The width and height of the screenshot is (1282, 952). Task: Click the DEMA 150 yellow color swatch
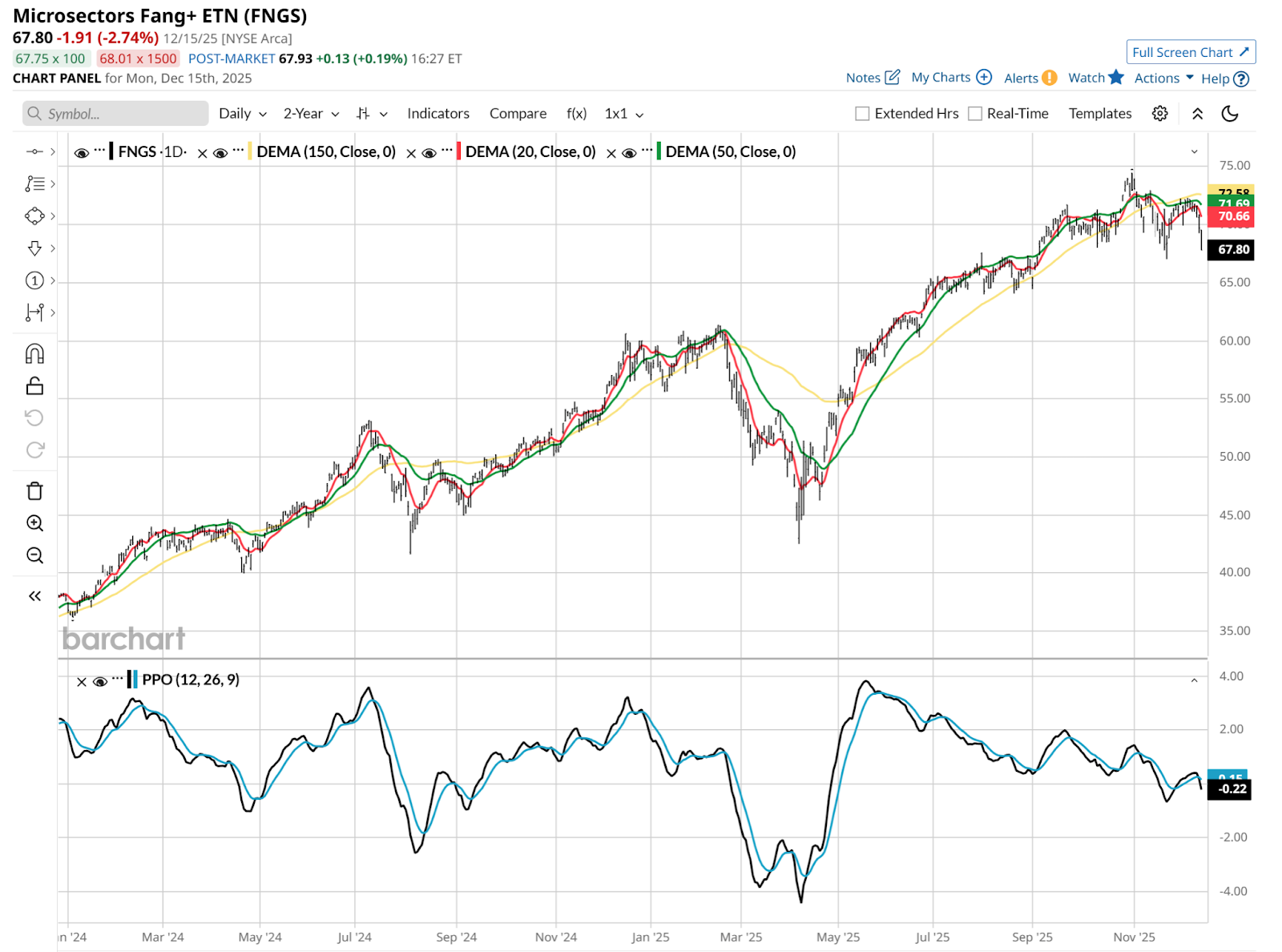click(250, 151)
